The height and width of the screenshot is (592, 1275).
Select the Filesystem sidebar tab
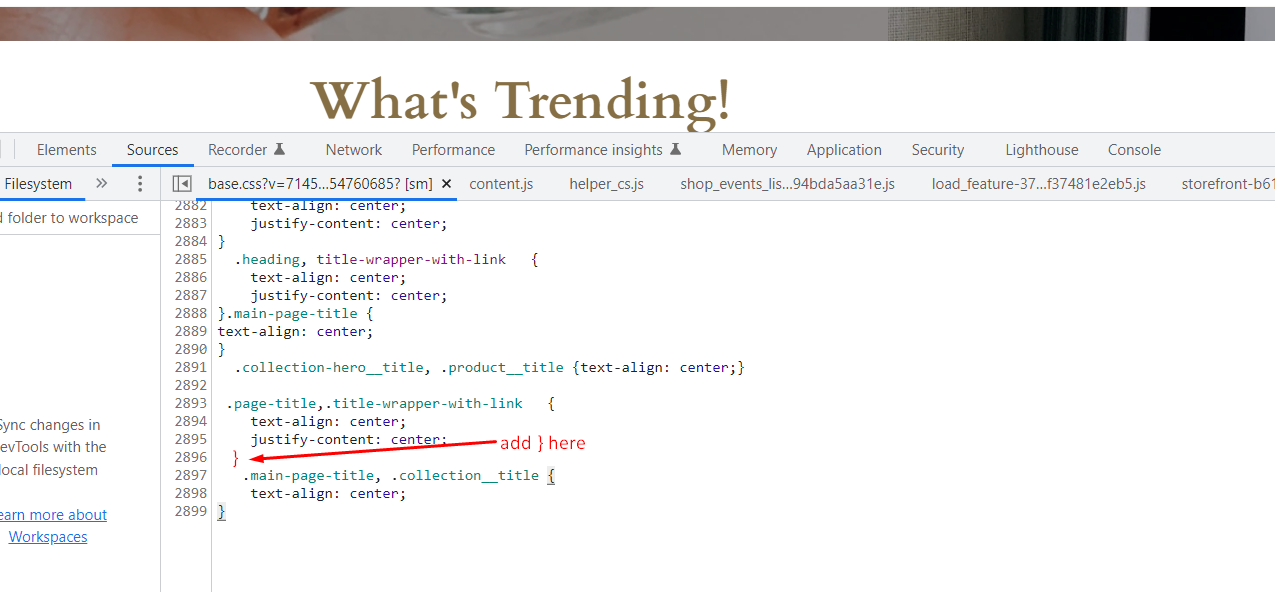(38, 184)
